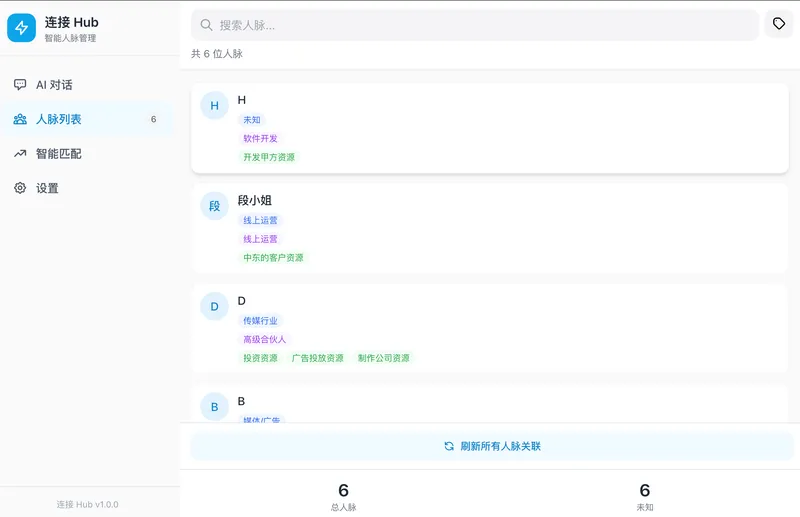
Task: Click the 段 contact avatar
Action: click(x=214, y=206)
